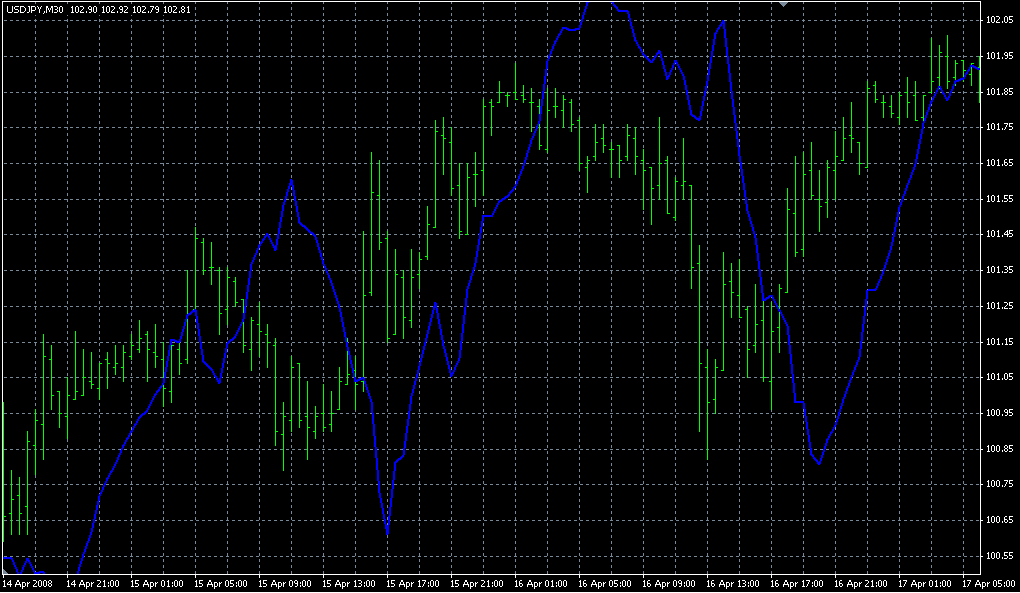
Task: Click the USDJPY,M30 symbol label
Action: [x=34, y=9]
